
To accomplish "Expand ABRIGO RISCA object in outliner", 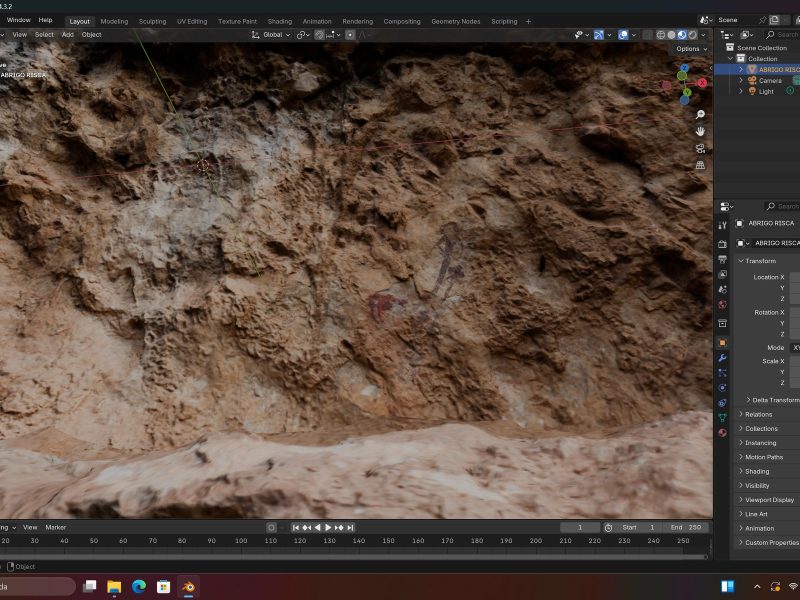I will point(741,69).
